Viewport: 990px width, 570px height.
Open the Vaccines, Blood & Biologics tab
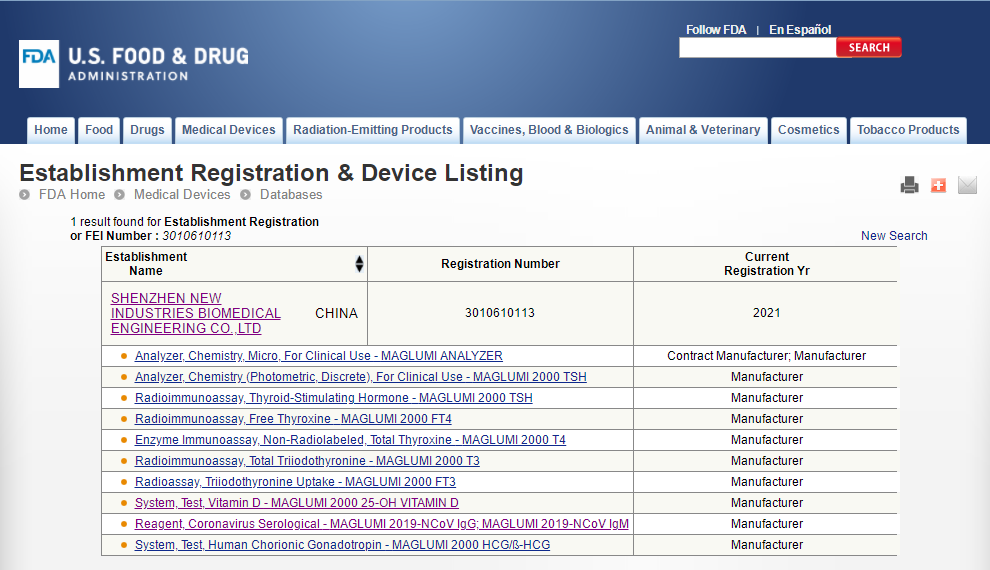coord(549,130)
